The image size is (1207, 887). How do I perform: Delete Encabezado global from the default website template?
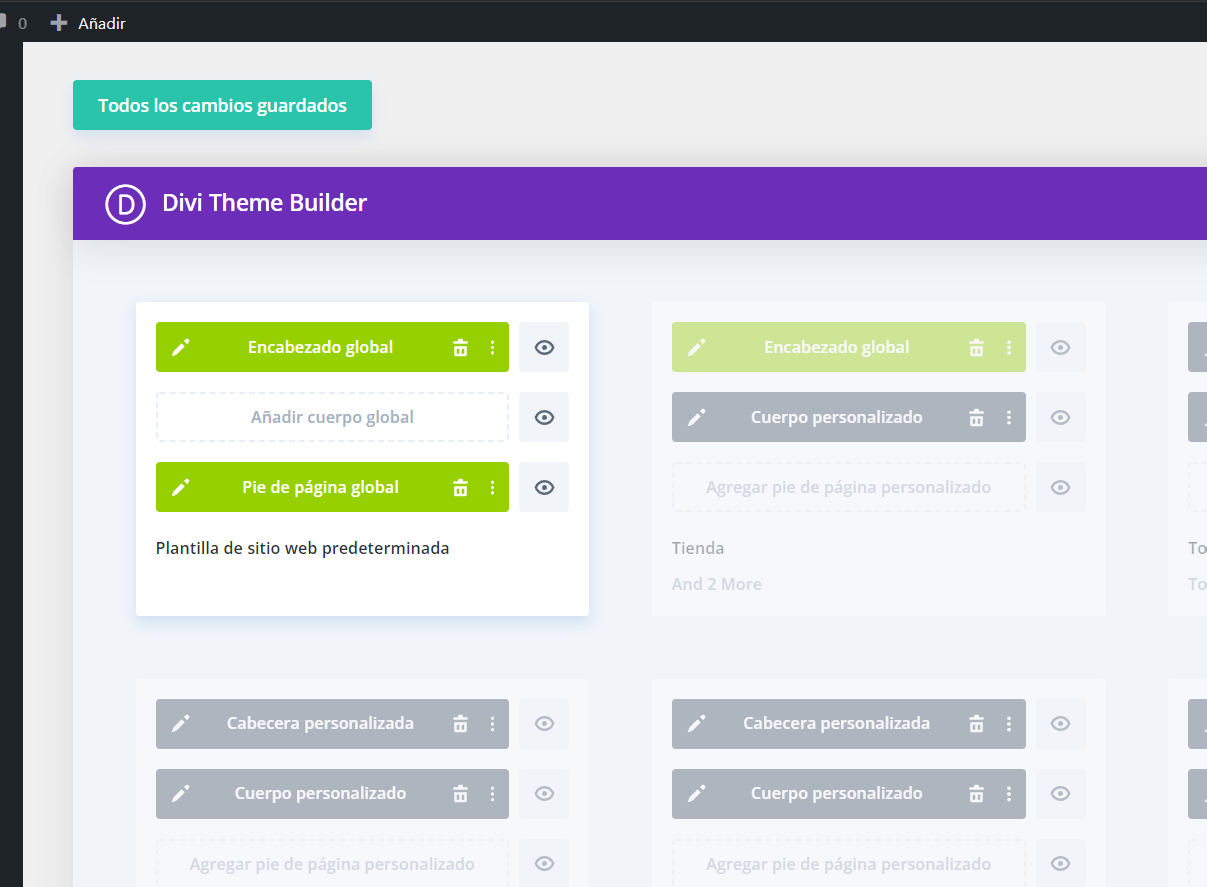tap(460, 347)
